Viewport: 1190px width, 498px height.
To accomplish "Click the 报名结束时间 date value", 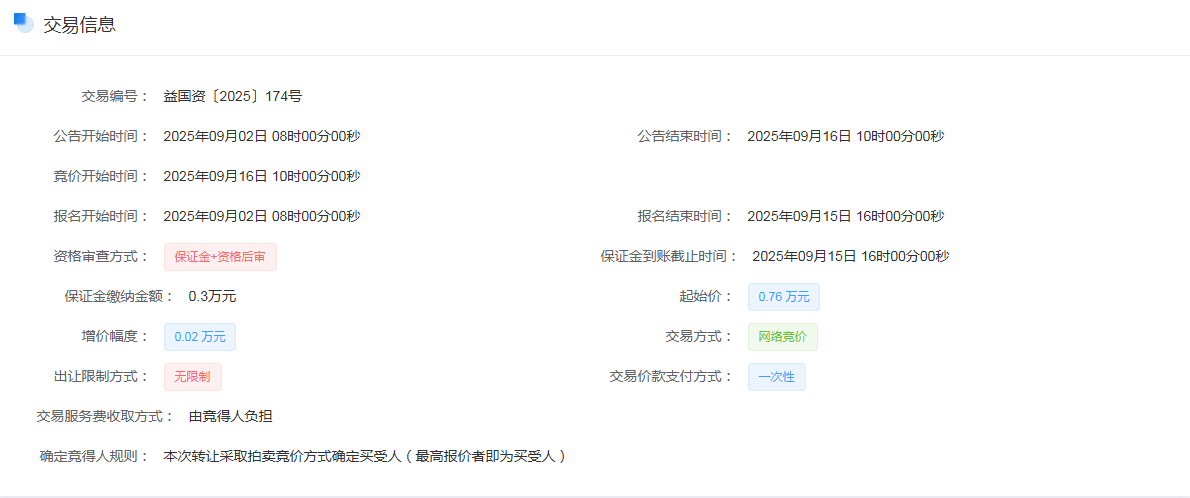I will [x=846, y=216].
